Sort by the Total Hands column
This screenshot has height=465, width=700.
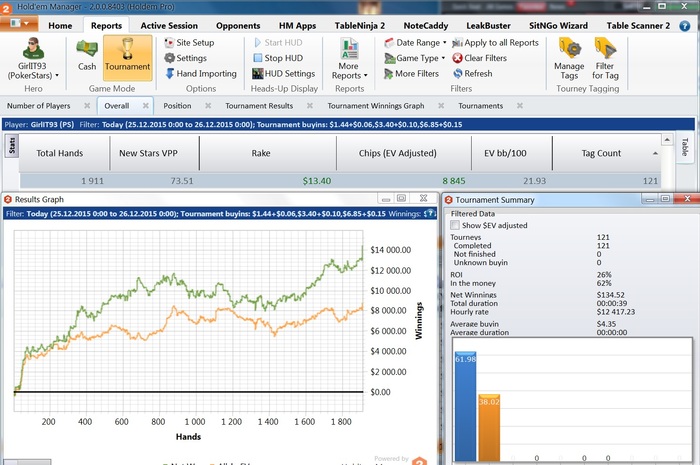pos(60,153)
